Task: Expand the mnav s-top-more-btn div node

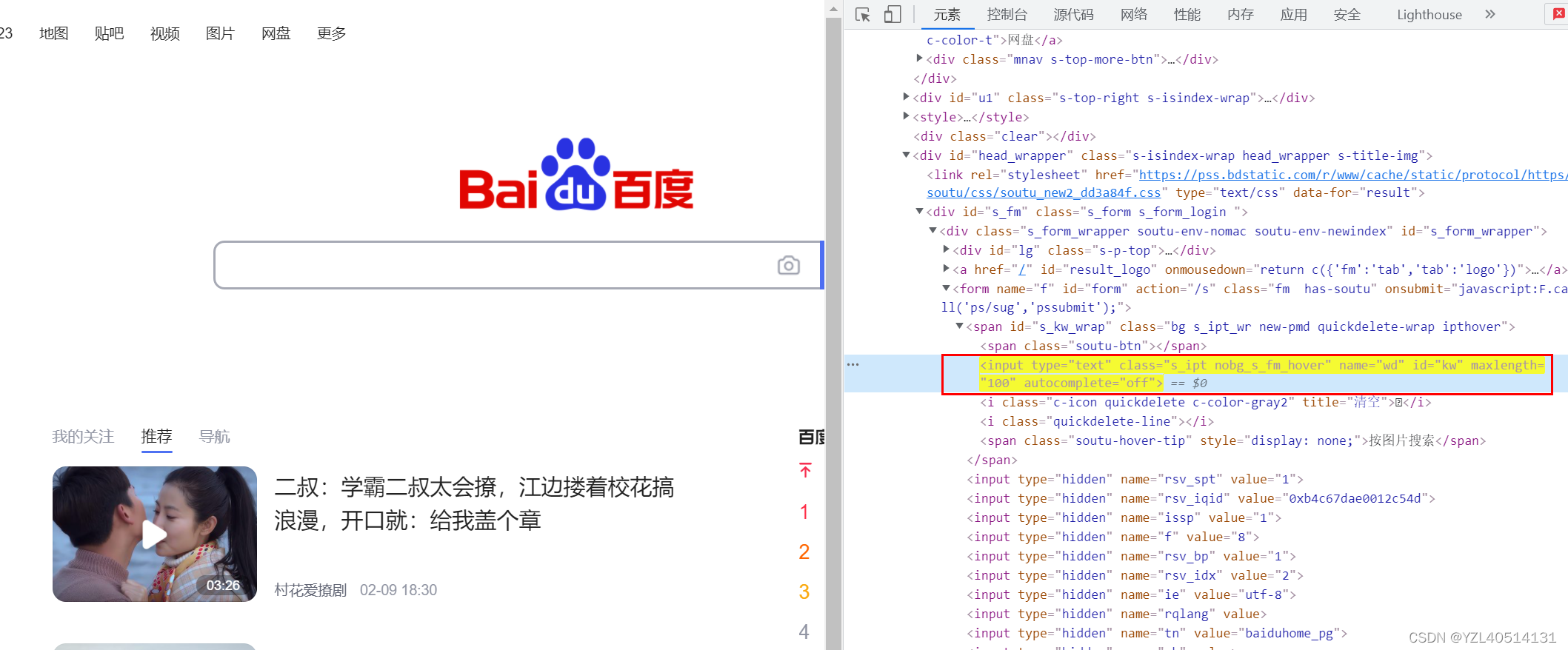Action: click(919, 58)
